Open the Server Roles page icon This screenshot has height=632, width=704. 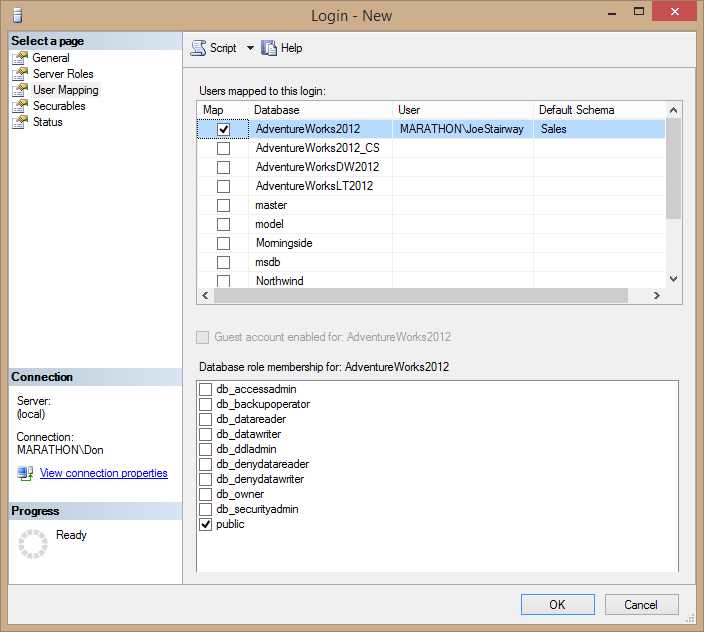tap(20, 74)
